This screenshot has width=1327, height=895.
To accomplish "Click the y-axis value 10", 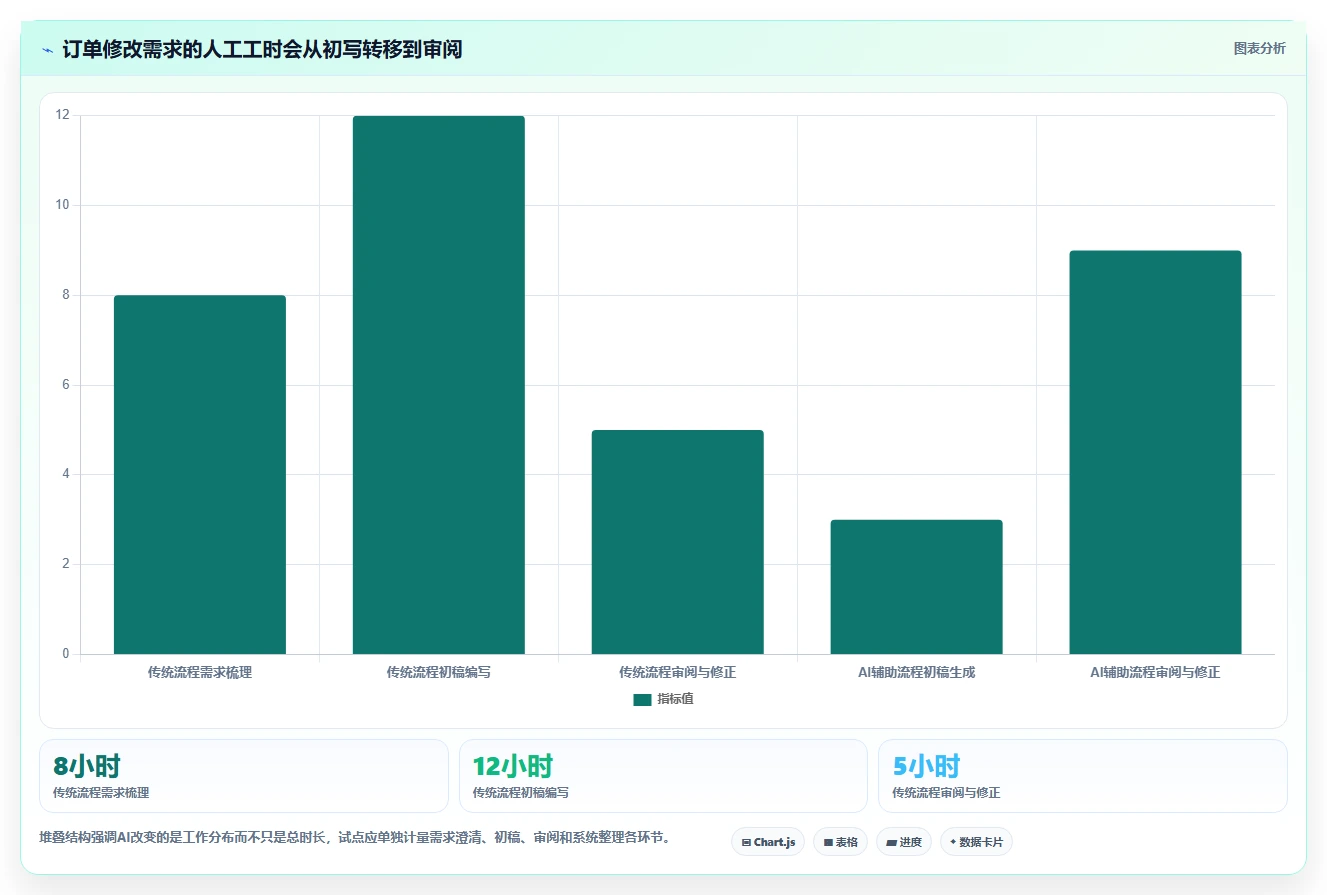I will (x=63, y=205).
